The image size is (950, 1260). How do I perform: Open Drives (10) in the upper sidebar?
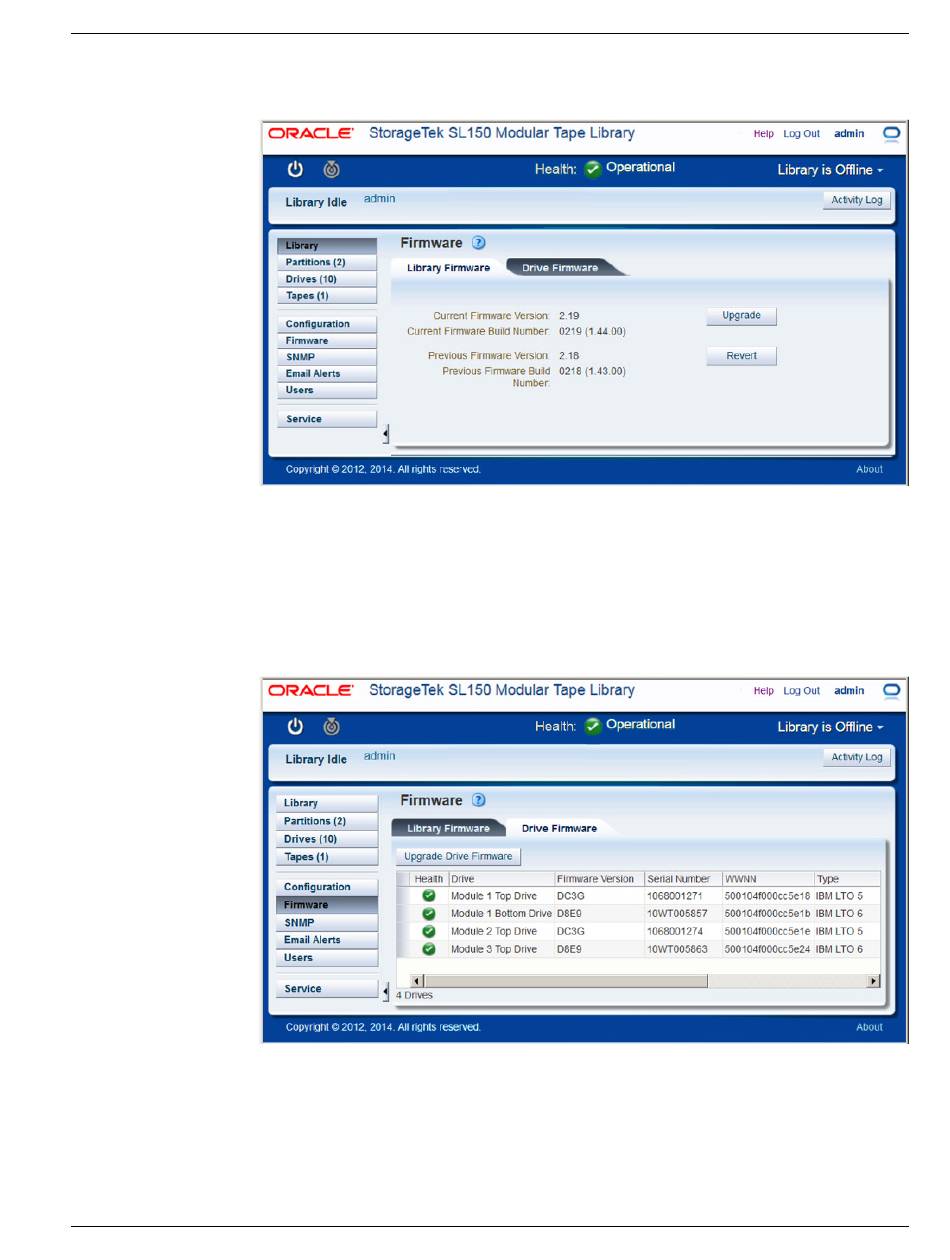click(327, 279)
